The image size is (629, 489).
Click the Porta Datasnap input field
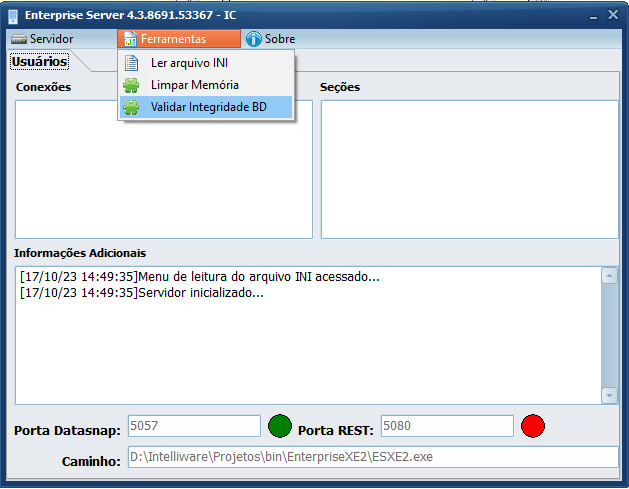pyautogui.click(x=193, y=427)
